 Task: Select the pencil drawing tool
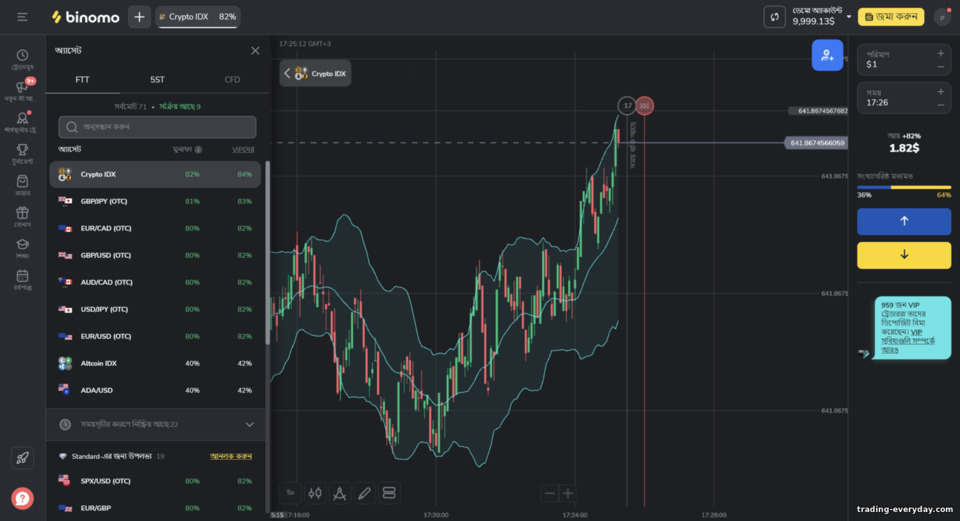pos(364,493)
